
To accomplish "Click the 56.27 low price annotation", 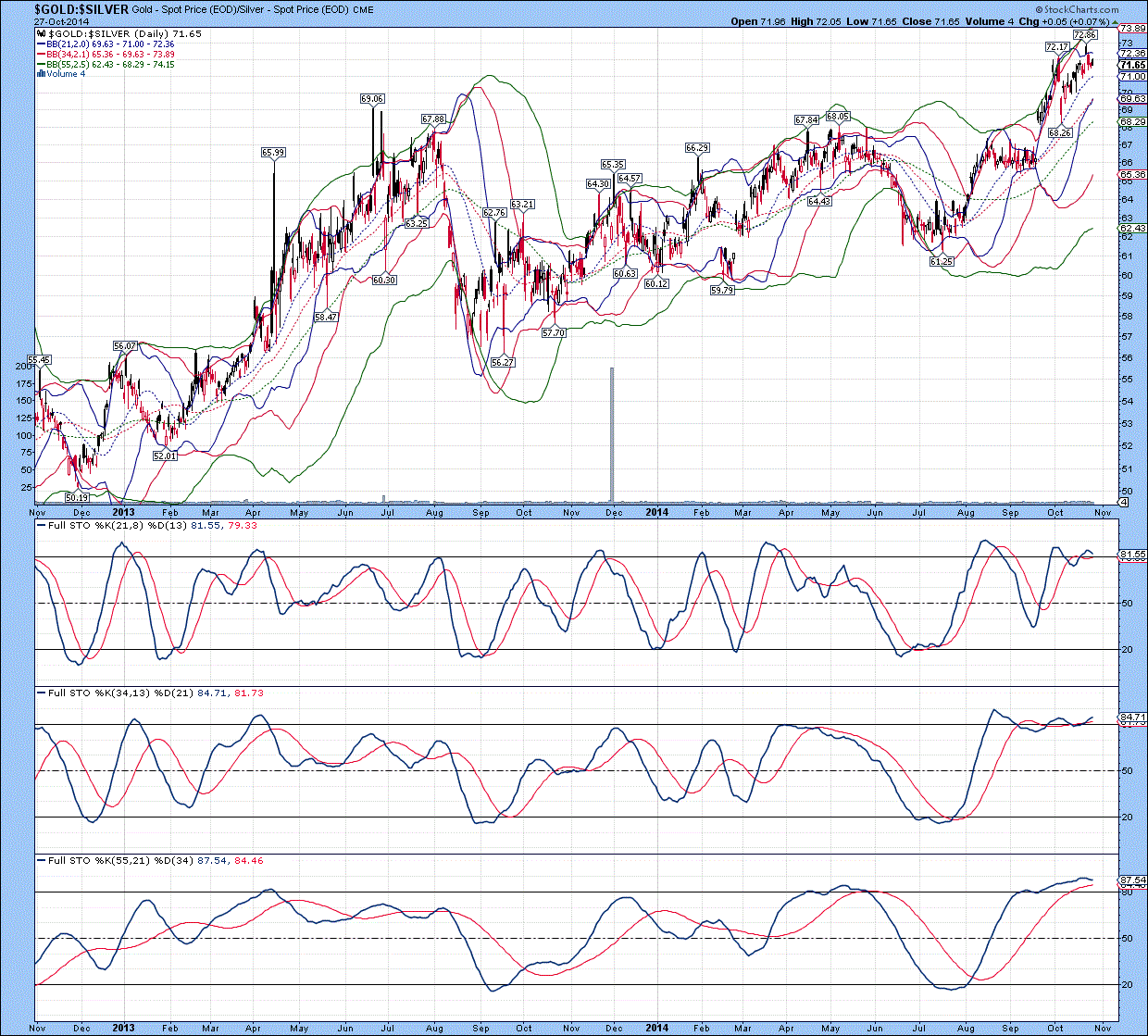I will [x=503, y=363].
